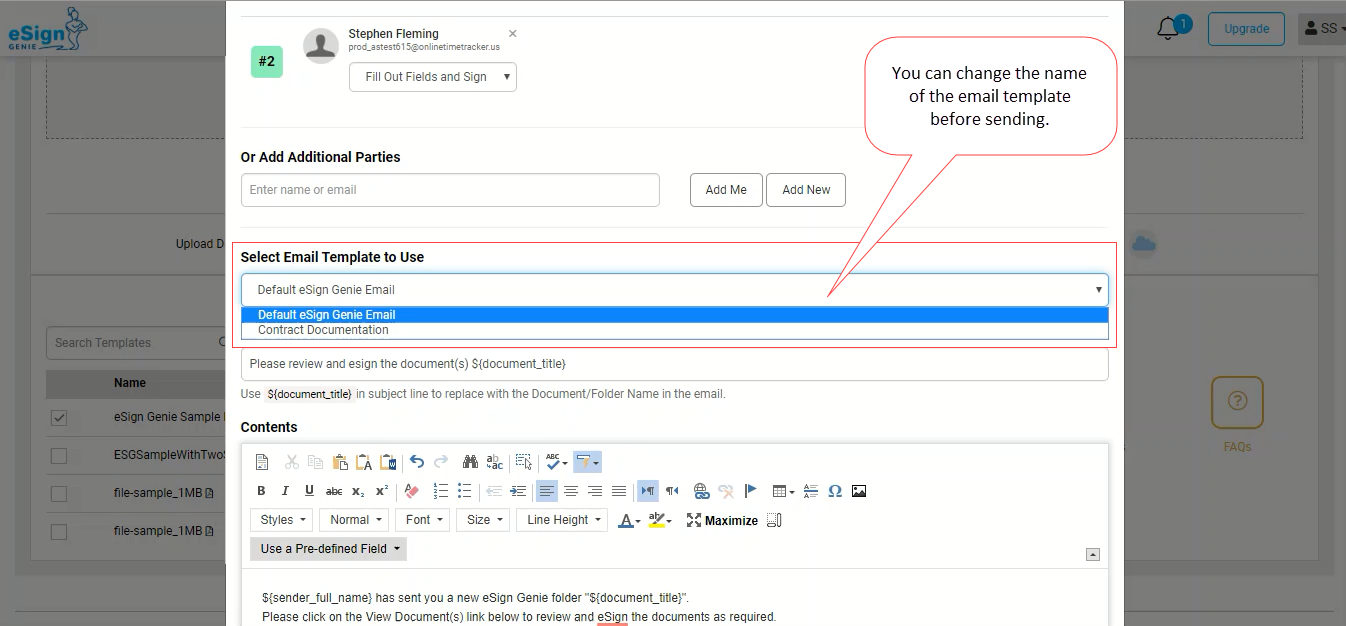Click the Select All icon

pyautogui.click(x=524, y=462)
